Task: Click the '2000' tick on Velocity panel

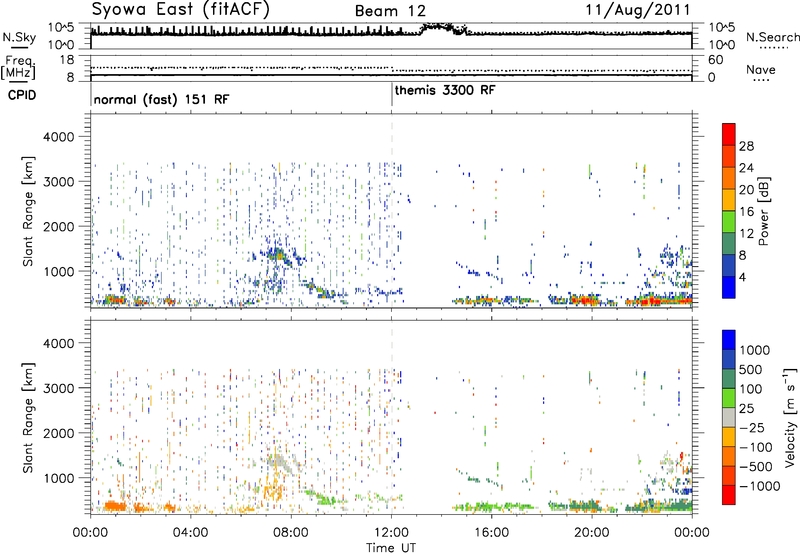Action: 58,433
